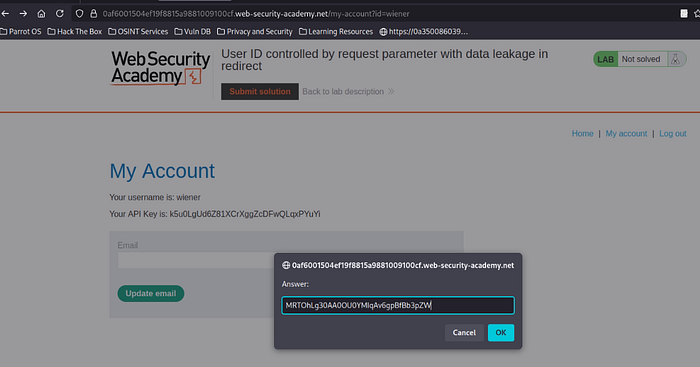This screenshot has width=700, height=367.
Task: Open reader view icon in address bar
Action: pyautogui.click(x=683, y=14)
